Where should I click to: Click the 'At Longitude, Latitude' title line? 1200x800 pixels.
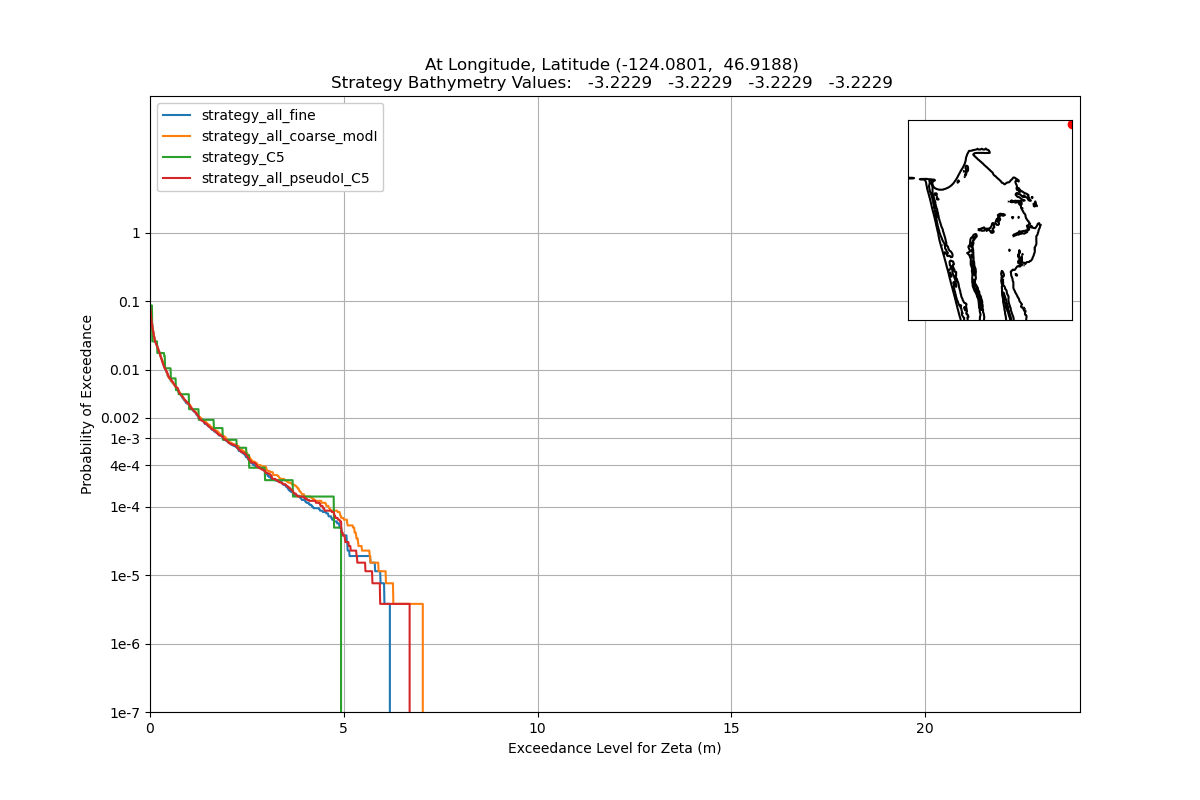coord(612,64)
